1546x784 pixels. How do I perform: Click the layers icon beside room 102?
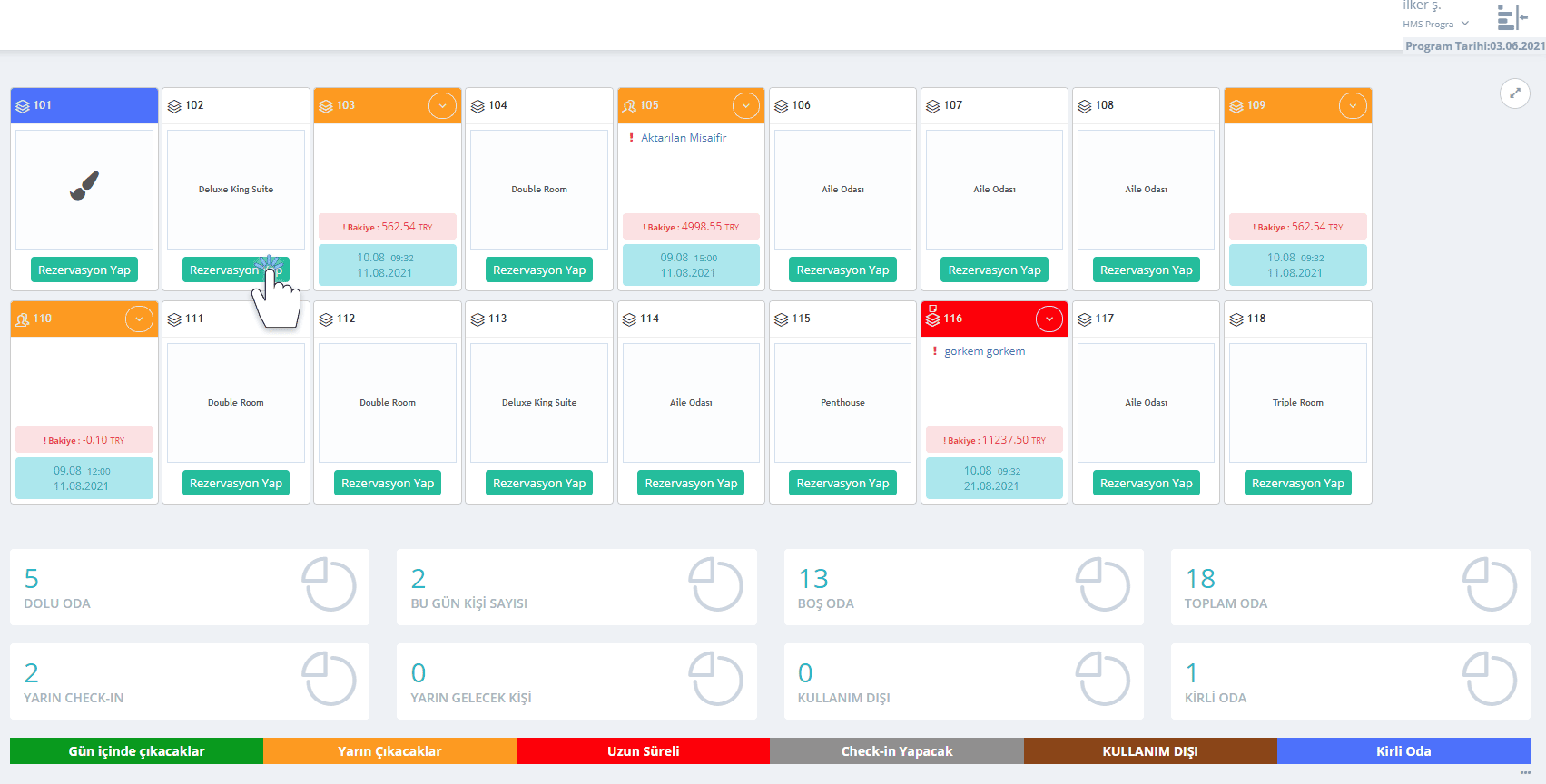(x=174, y=106)
